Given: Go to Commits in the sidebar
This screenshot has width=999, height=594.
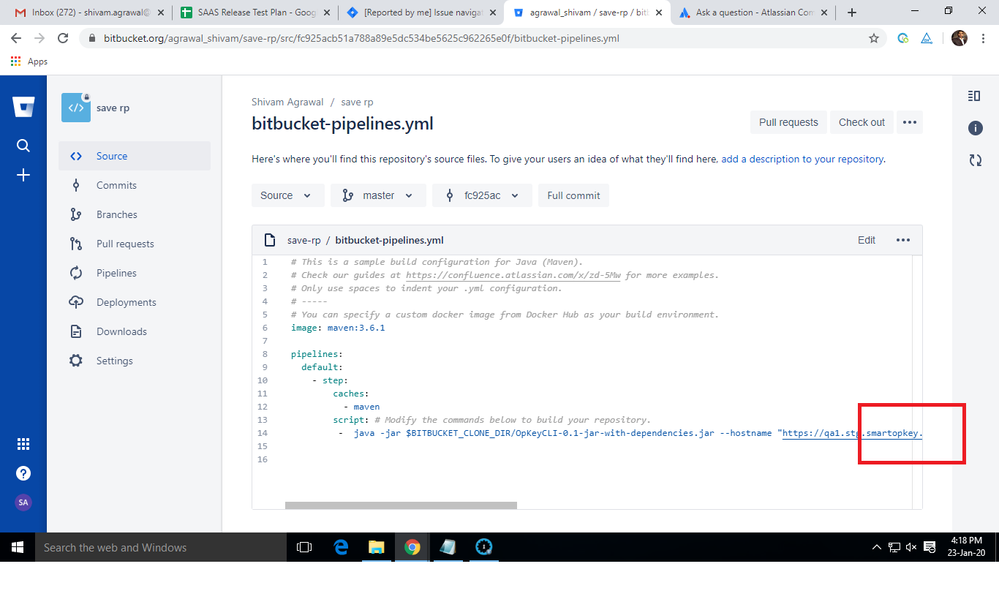Looking at the screenshot, I should [134, 185].
